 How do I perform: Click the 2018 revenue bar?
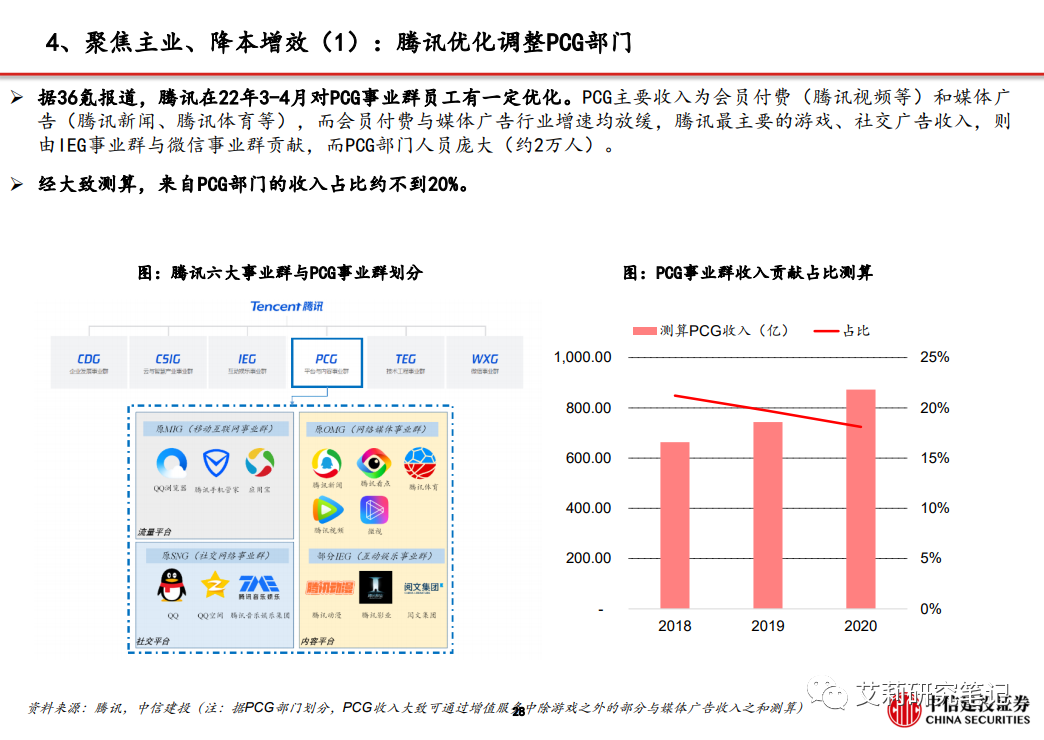tap(674, 525)
